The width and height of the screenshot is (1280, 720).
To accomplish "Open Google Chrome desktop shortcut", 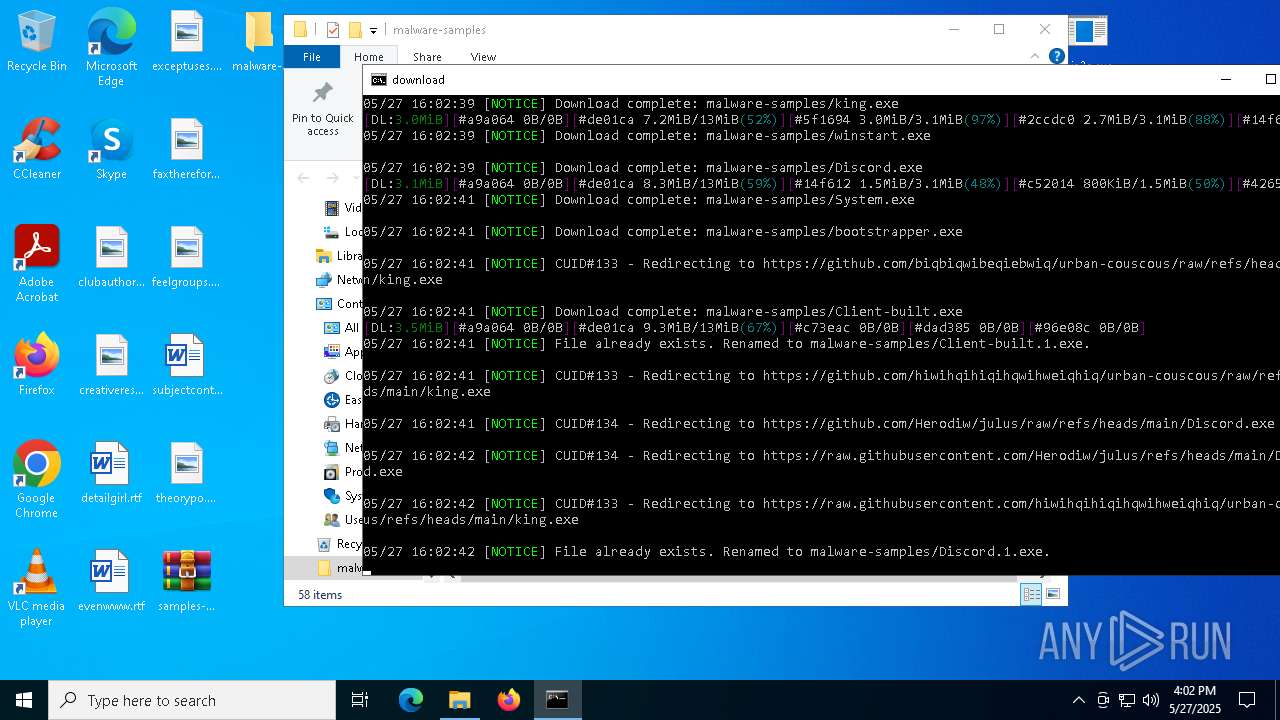I will click(37, 480).
